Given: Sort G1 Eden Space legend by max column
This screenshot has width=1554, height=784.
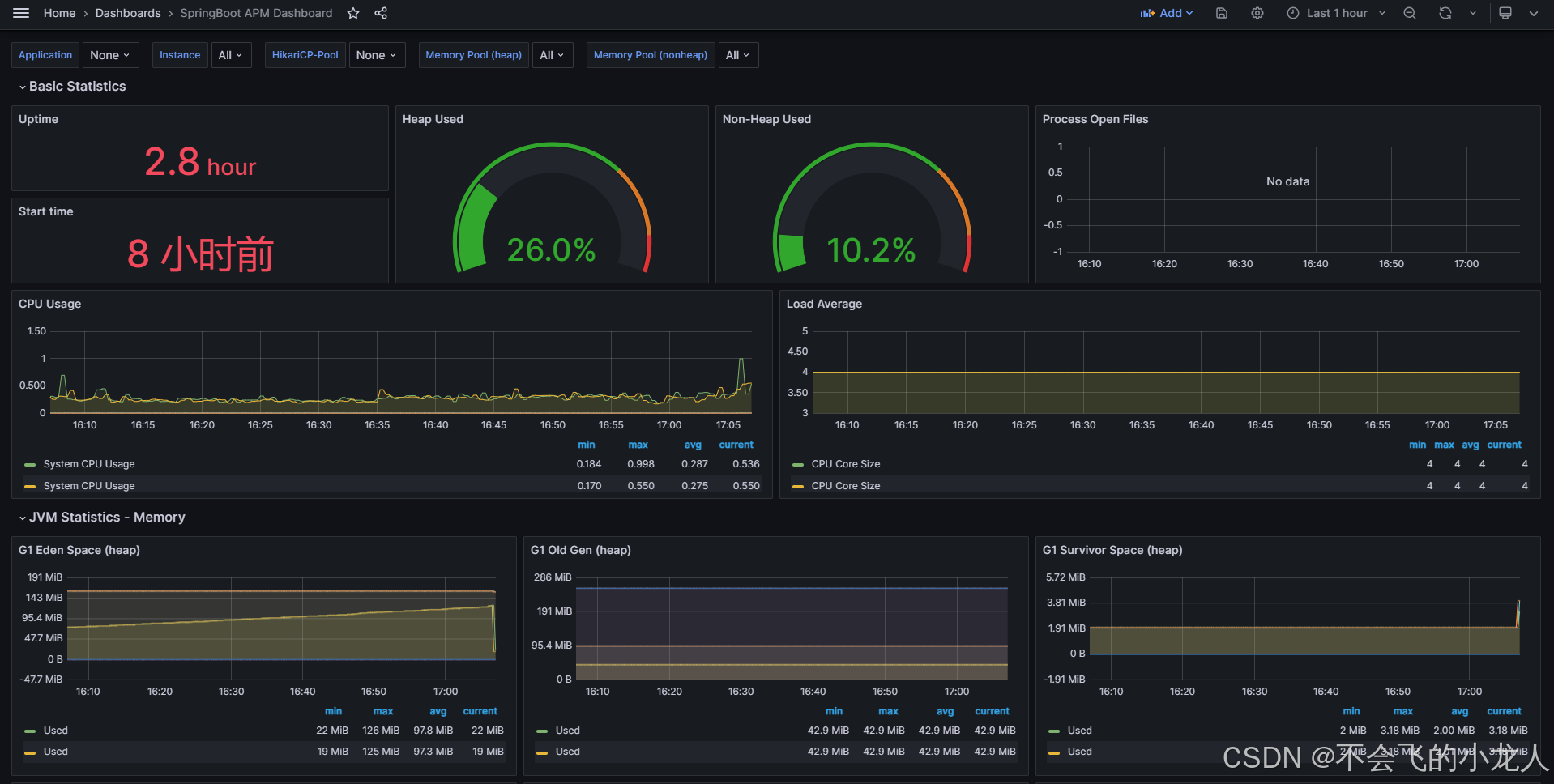Looking at the screenshot, I should point(383,711).
